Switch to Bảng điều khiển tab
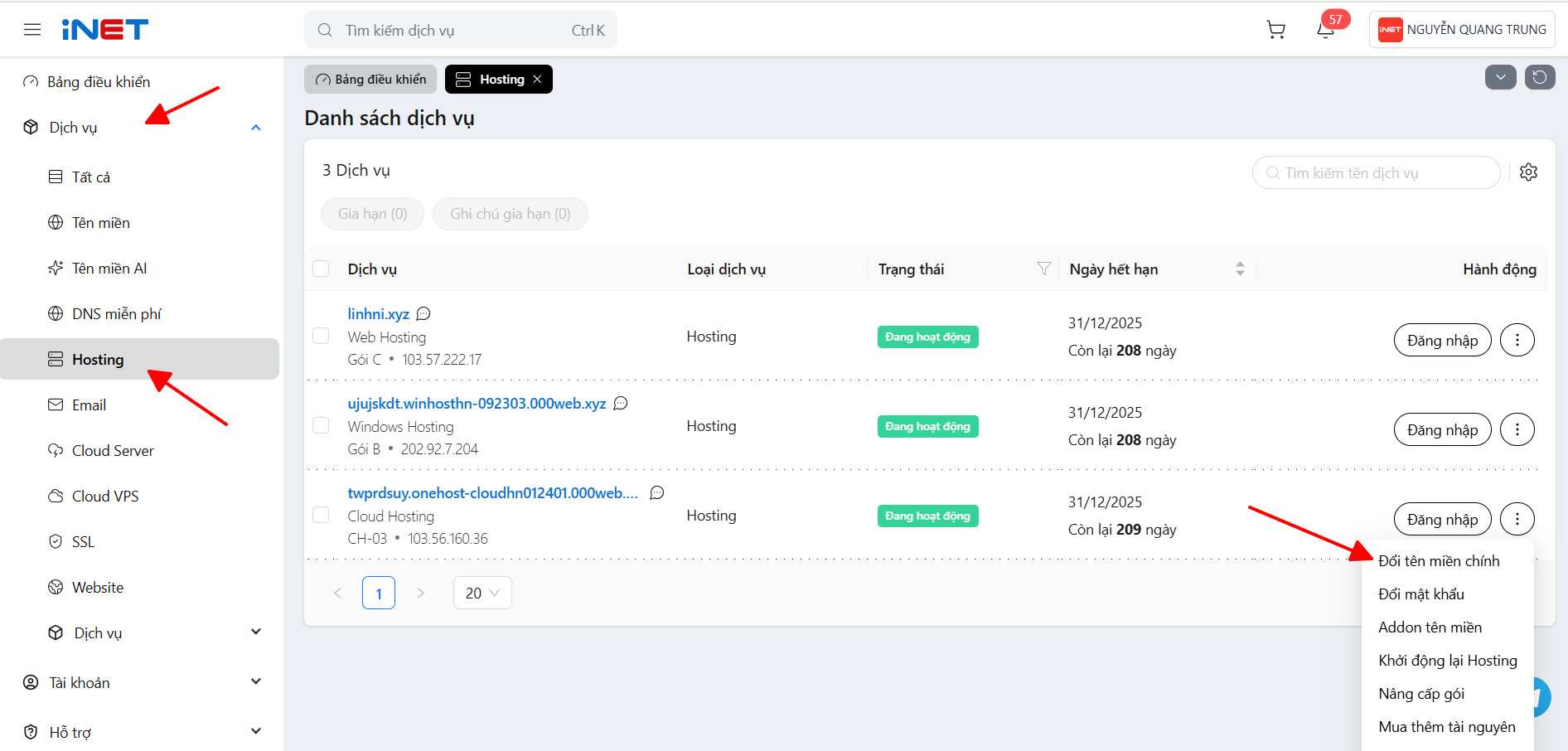 [x=370, y=79]
